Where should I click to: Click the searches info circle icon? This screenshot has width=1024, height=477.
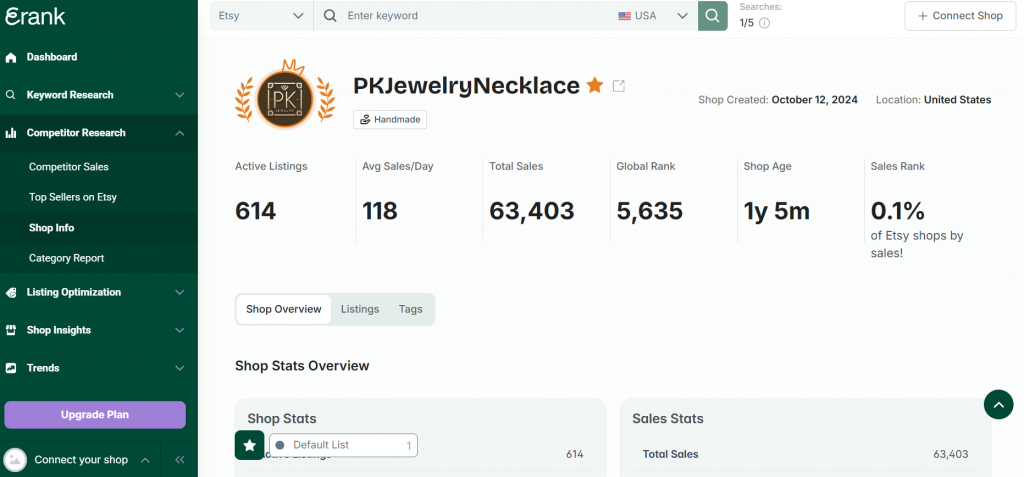pos(764,23)
